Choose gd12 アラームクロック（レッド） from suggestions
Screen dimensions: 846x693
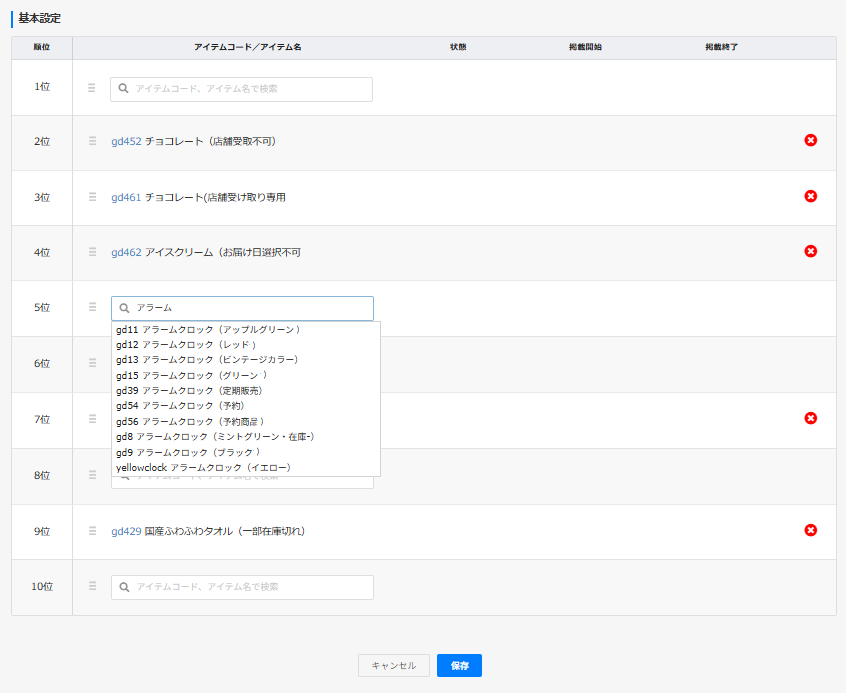tap(186, 344)
